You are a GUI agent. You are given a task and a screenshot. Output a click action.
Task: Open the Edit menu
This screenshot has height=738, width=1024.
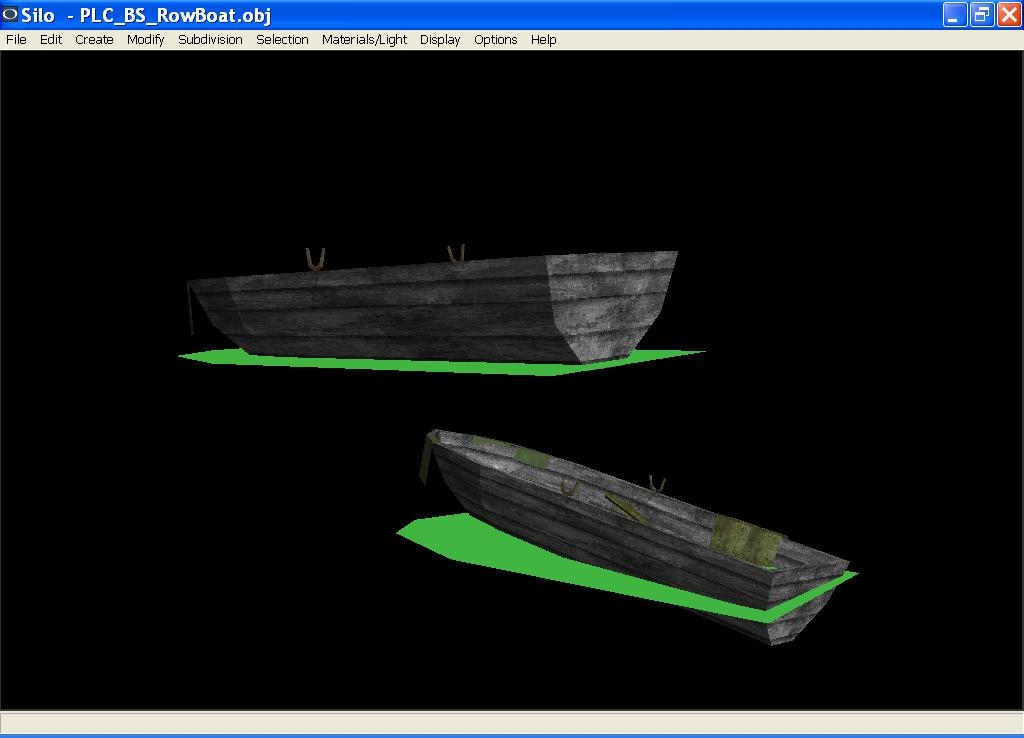pyautogui.click(x=51, y=40)
